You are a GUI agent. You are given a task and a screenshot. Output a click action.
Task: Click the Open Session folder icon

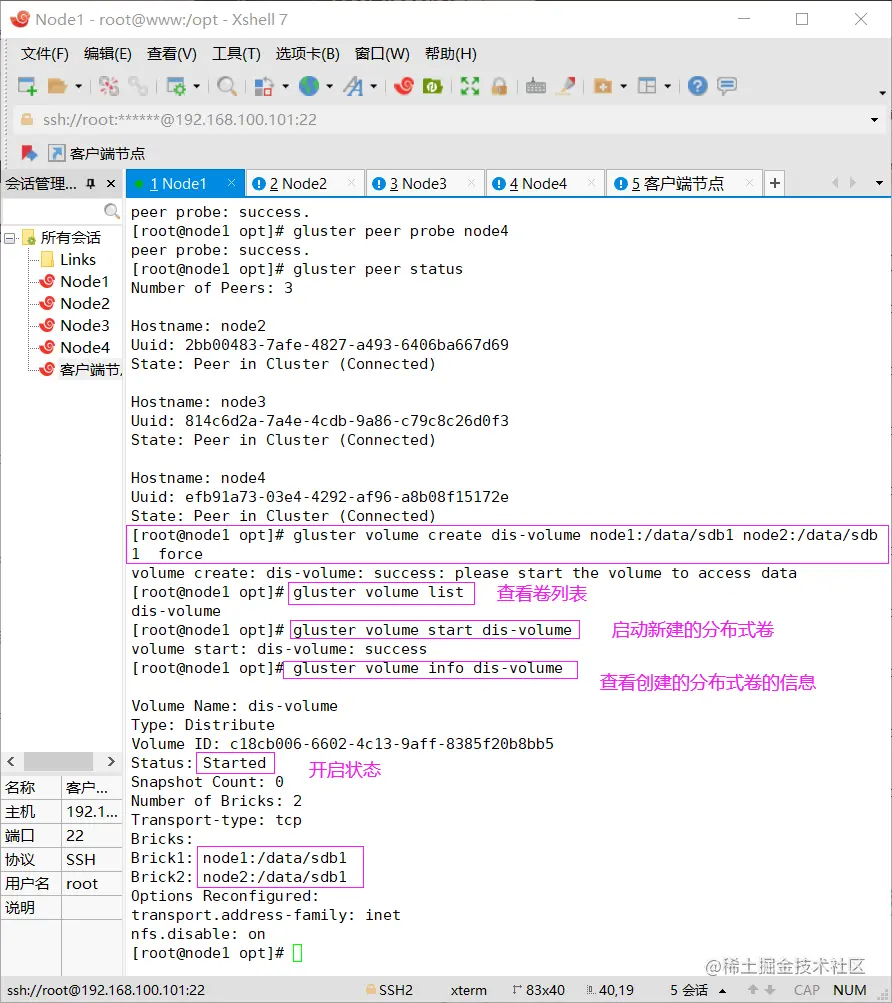click(x=58, y=86)
